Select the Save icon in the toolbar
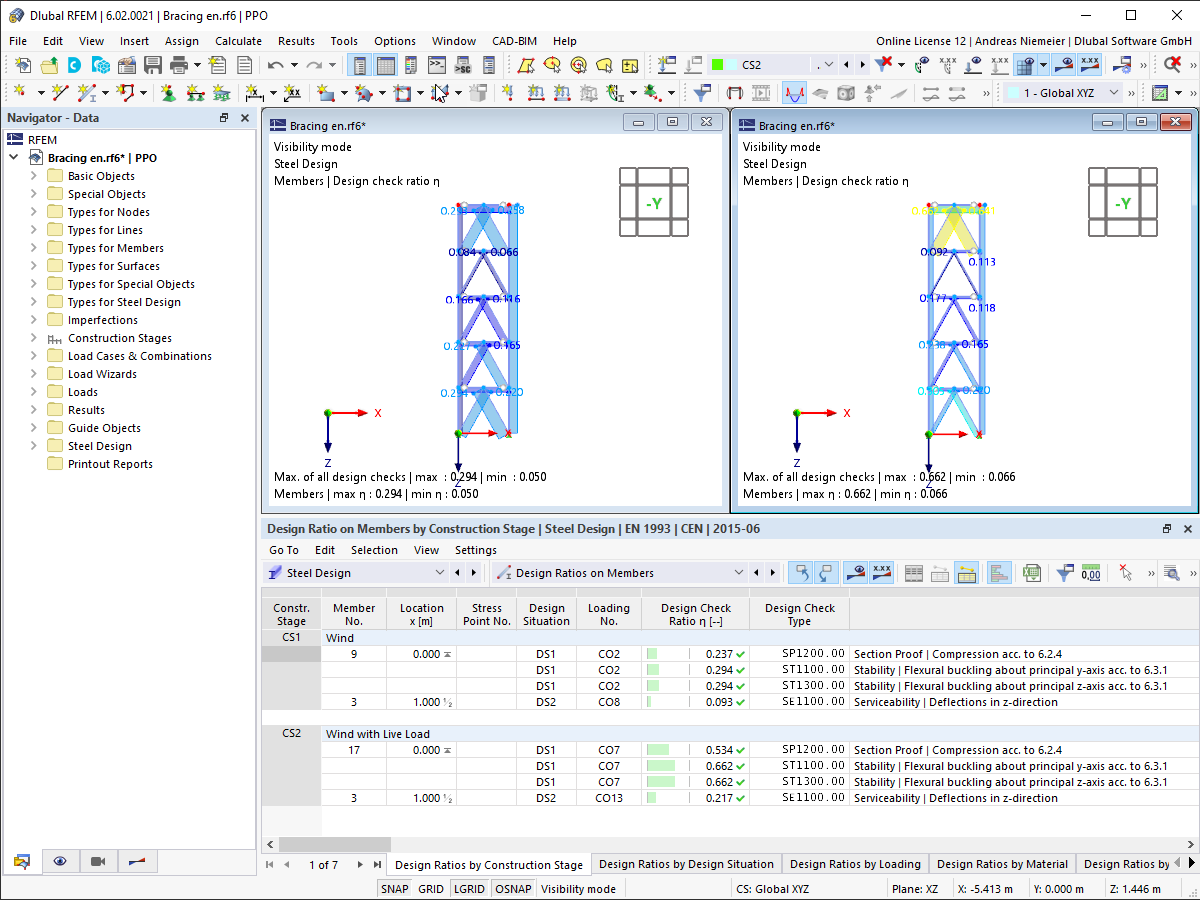 coord(151,64)
